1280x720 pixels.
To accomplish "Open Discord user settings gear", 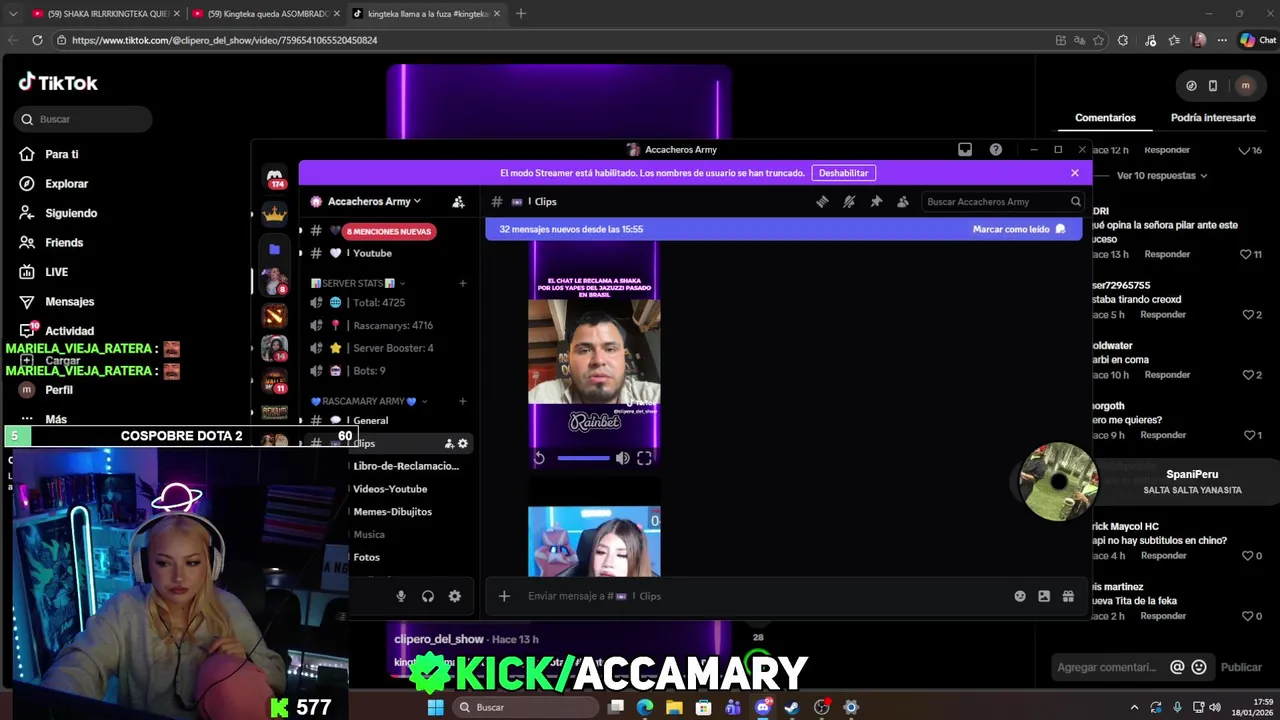I will (455, 596).
